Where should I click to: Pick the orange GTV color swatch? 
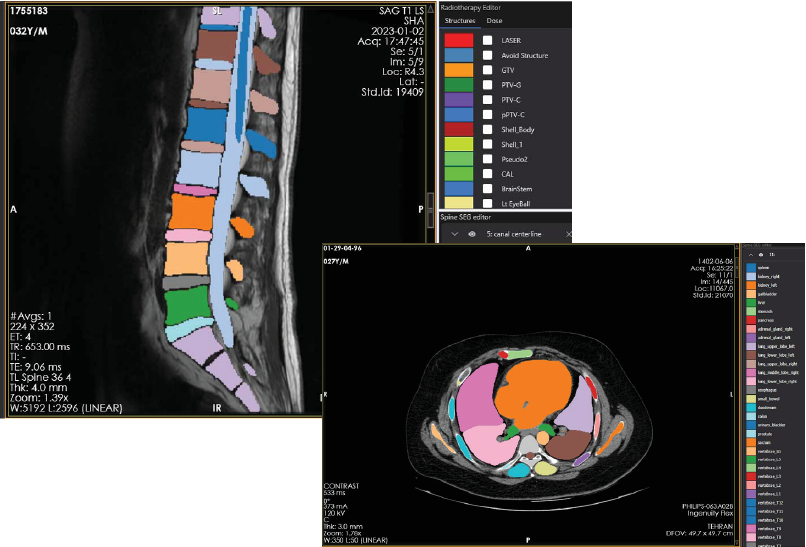[x=459, y=72]
